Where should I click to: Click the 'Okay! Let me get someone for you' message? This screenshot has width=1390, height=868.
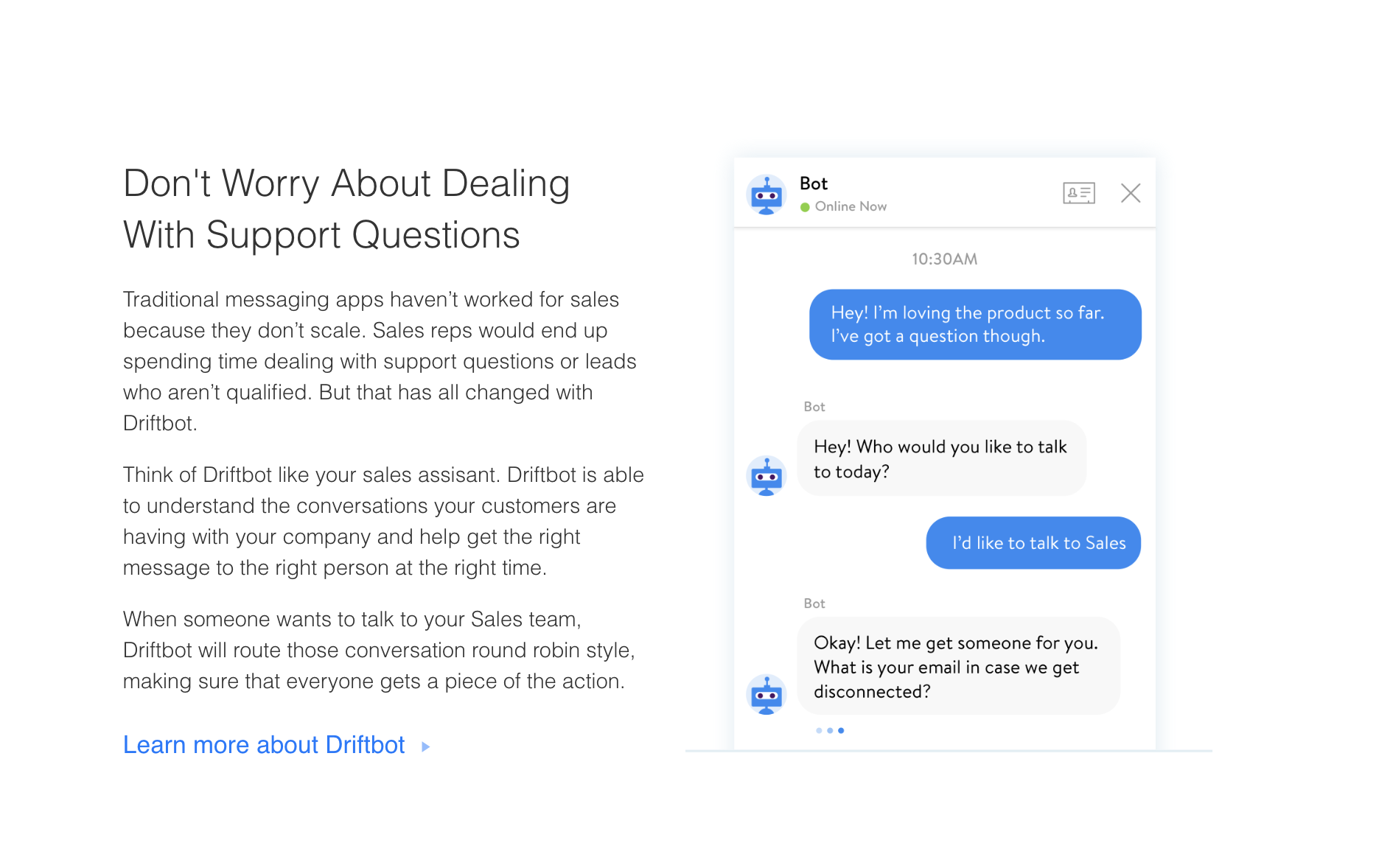[958, 666]
